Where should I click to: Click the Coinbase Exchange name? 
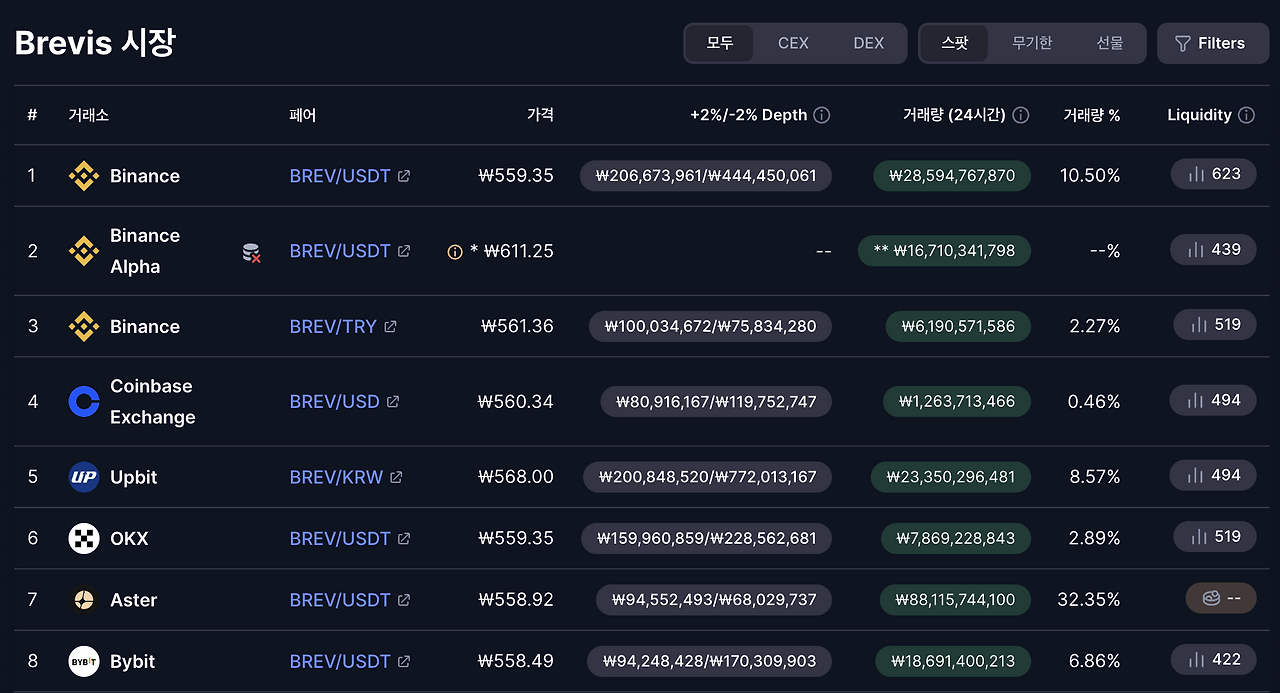152,401
